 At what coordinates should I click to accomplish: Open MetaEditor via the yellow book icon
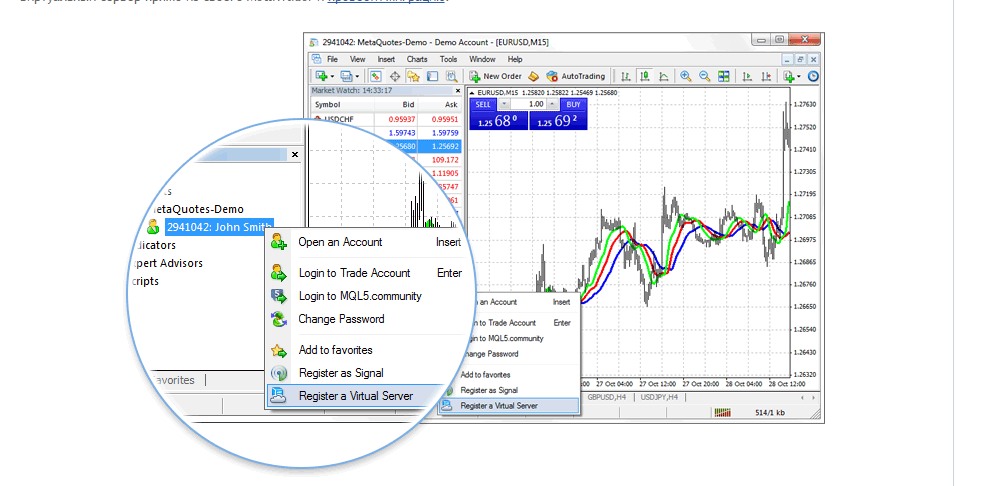[533, 76]
